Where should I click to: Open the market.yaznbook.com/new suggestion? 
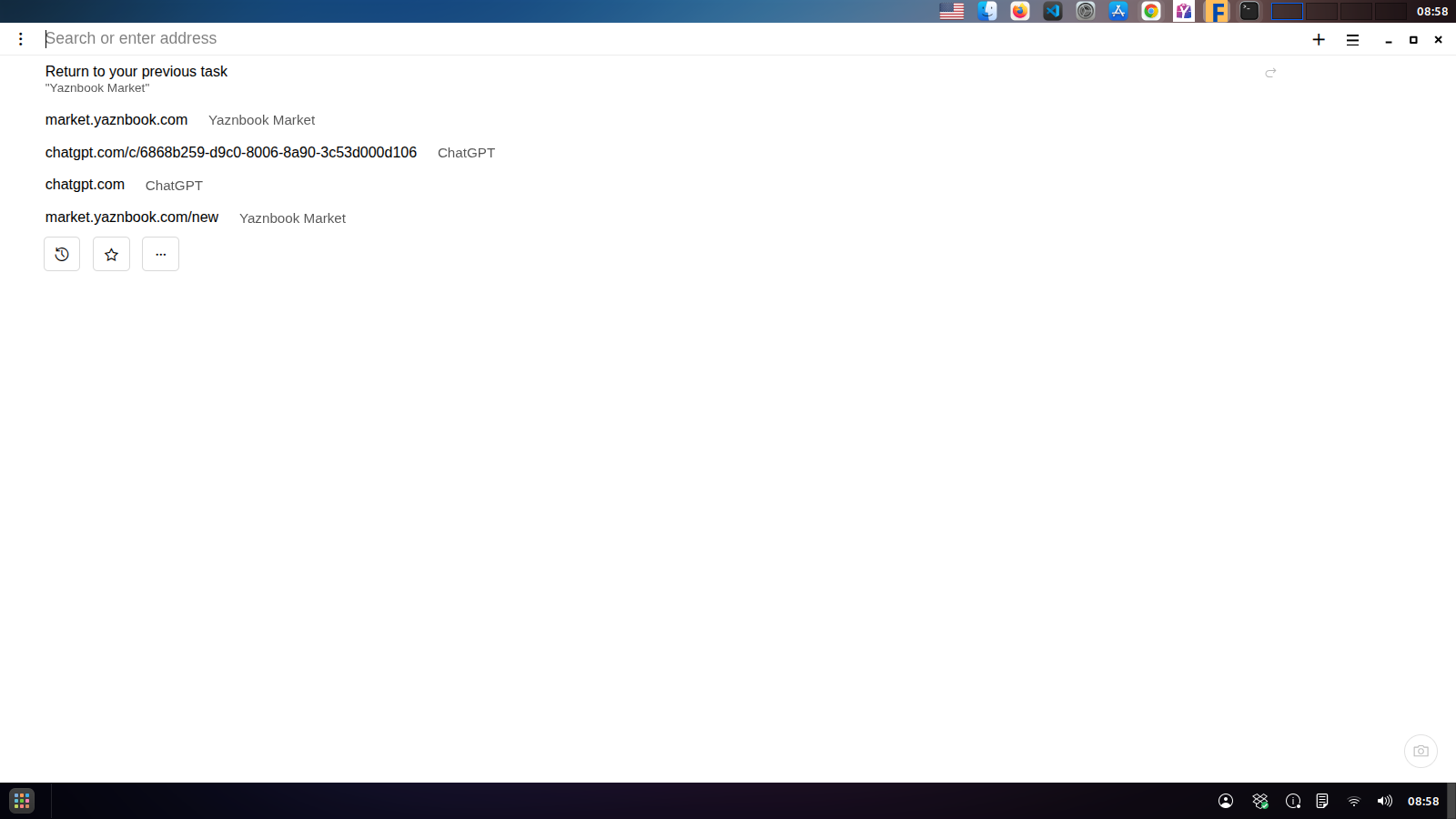coord(131,217)
